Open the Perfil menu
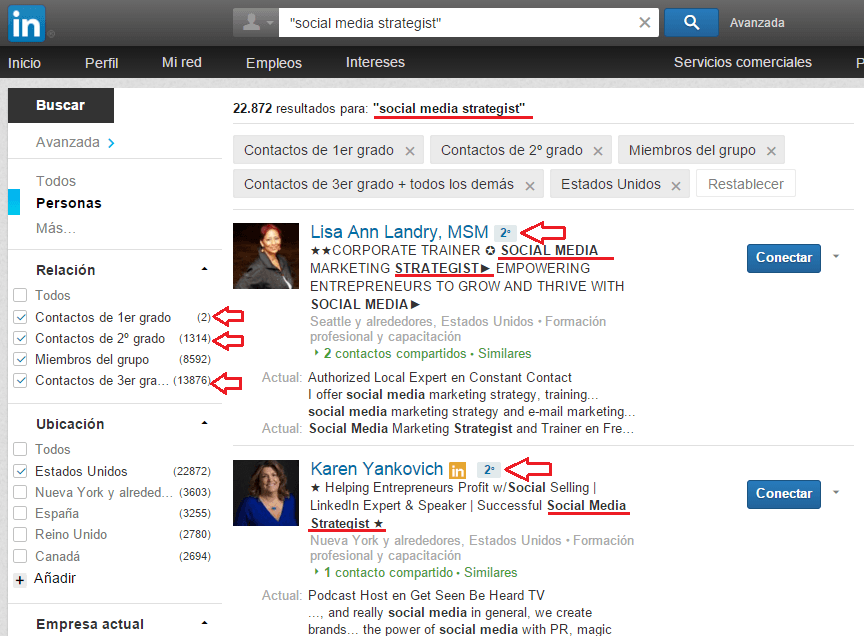Screen dimensions: 864x636 (101, 63)
